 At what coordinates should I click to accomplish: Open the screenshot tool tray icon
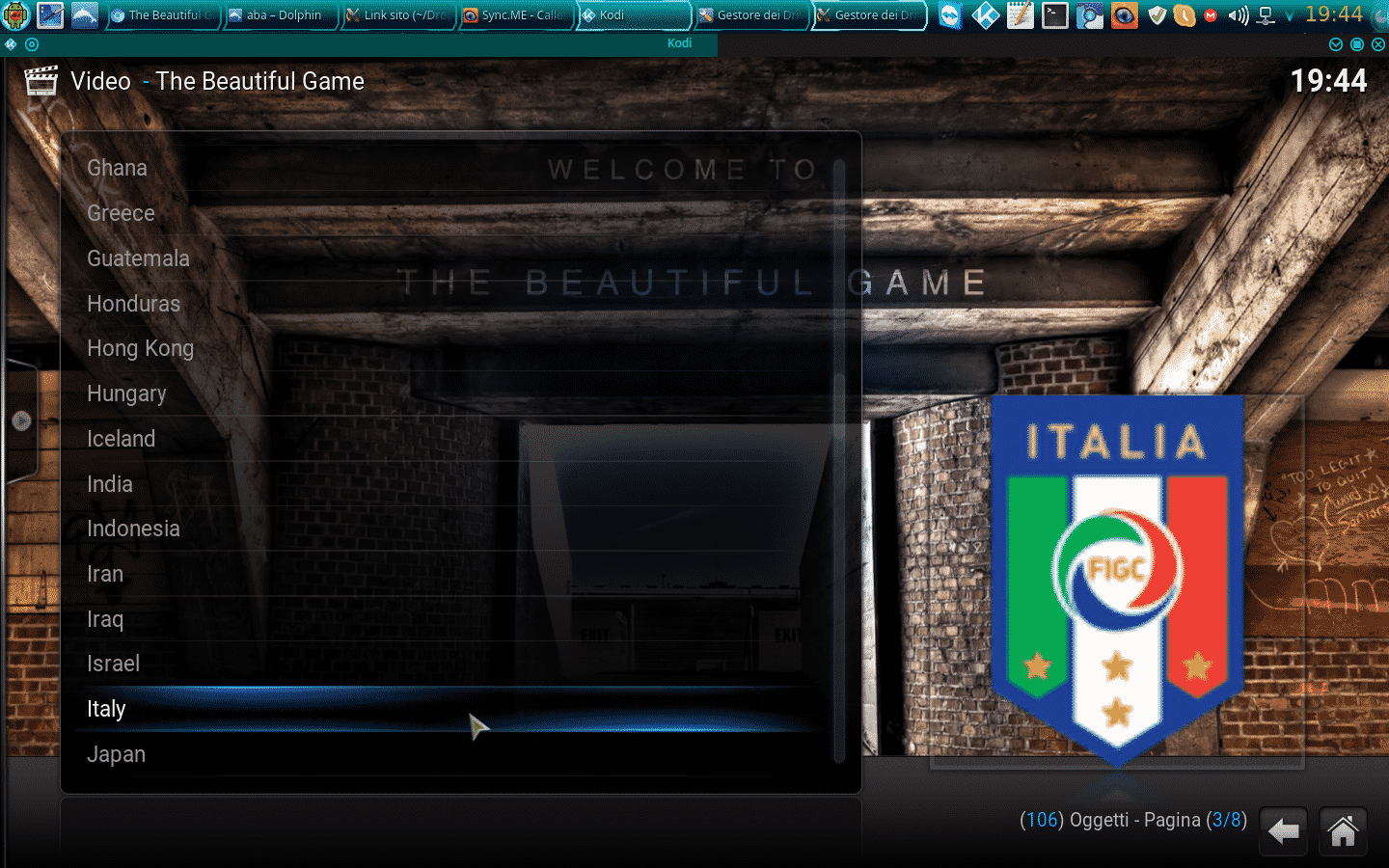pos(1089,15)
